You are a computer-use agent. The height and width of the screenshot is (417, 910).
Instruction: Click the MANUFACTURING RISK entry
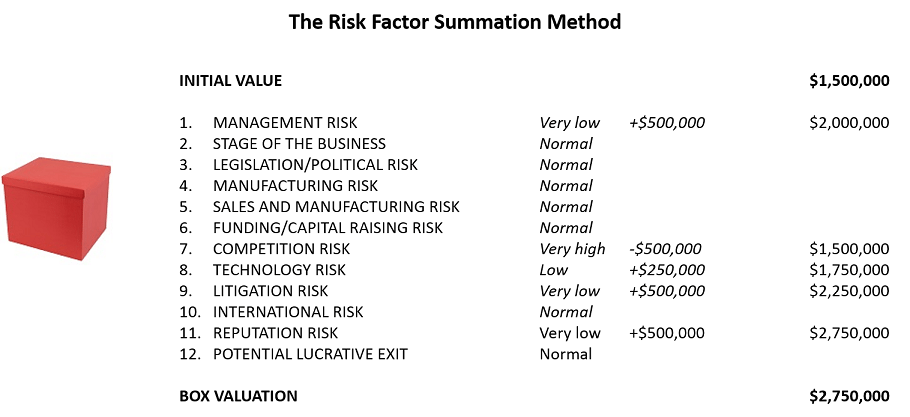click(289, 186)
